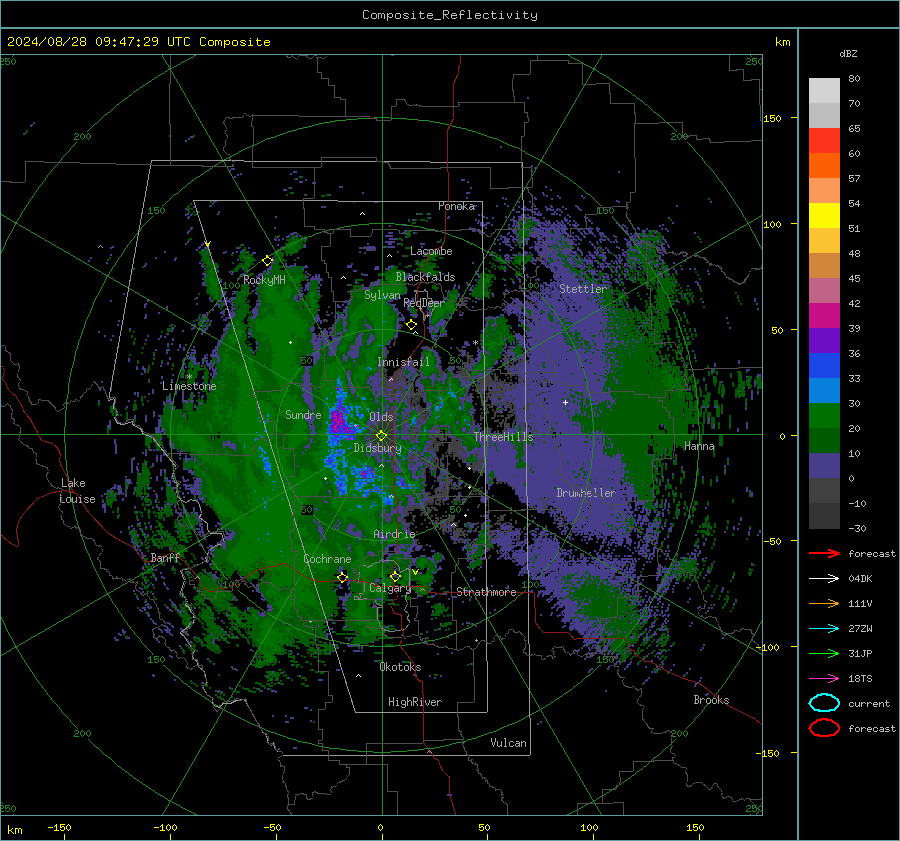The height and width of the screenshot is (841, 900).
Task: Click the Brooks town label
Action: pos(711,700)
